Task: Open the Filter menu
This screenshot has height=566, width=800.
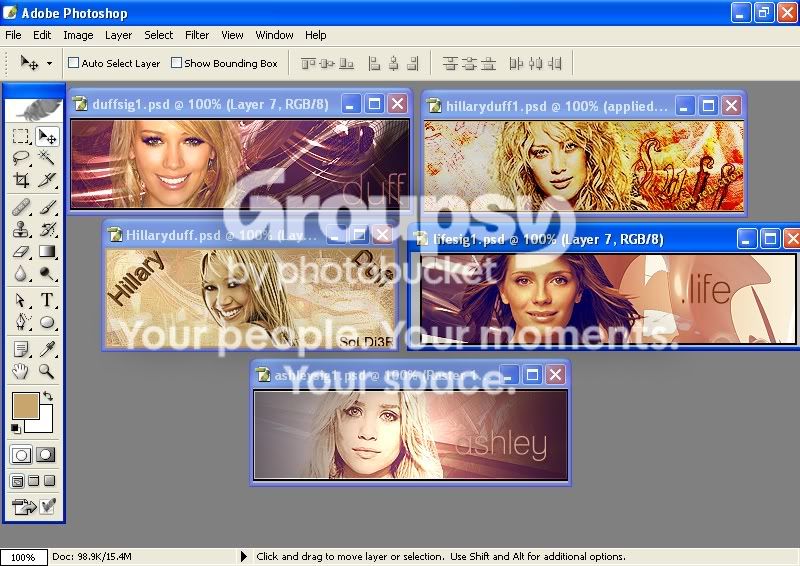Action: [x=197, y=35]
